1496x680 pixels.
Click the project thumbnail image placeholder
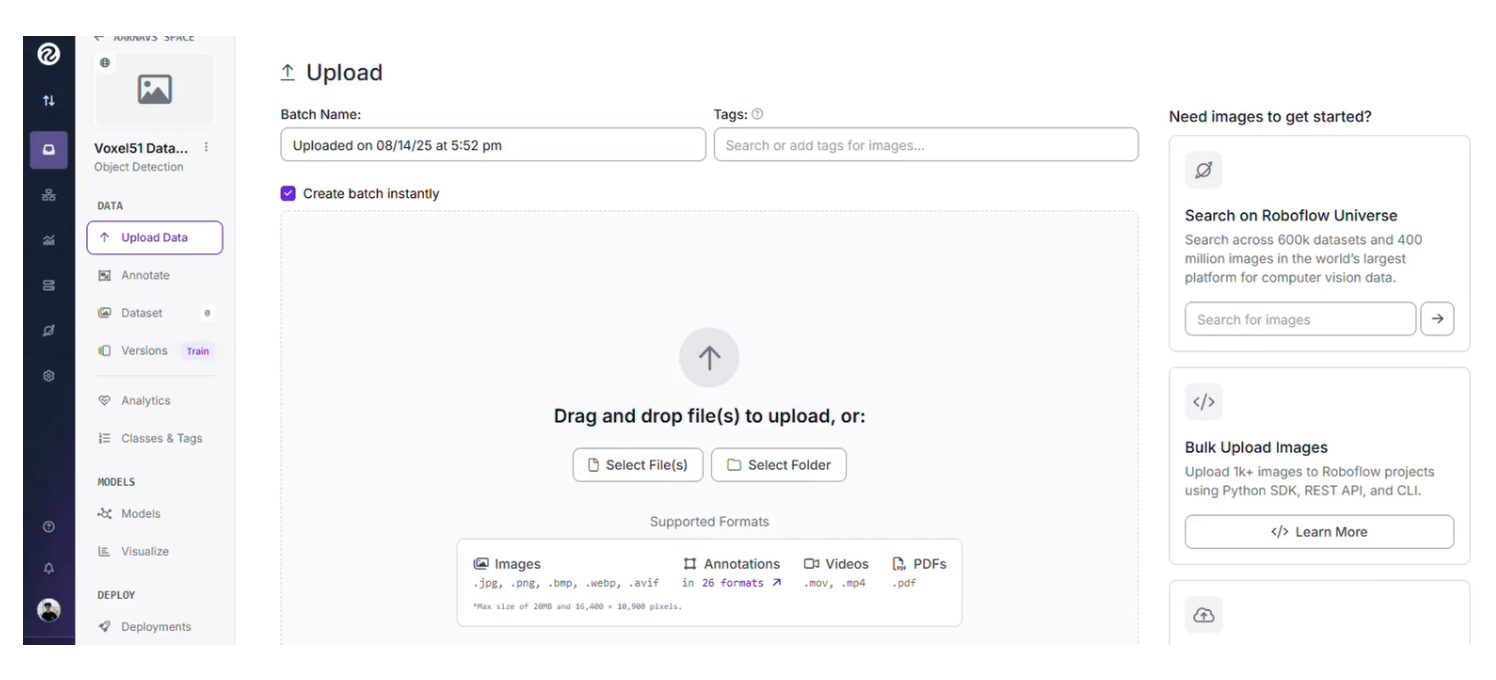tap(154, 90)
